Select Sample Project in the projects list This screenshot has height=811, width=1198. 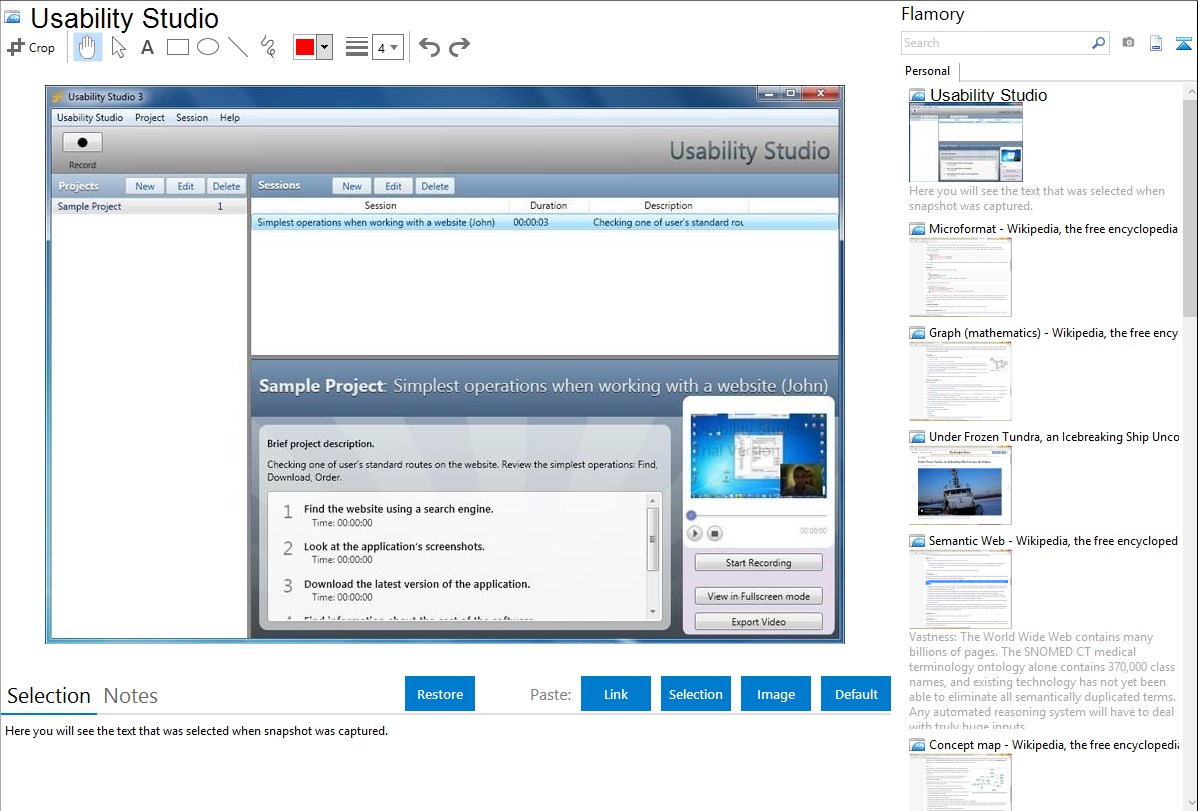[x=149, y=206]
